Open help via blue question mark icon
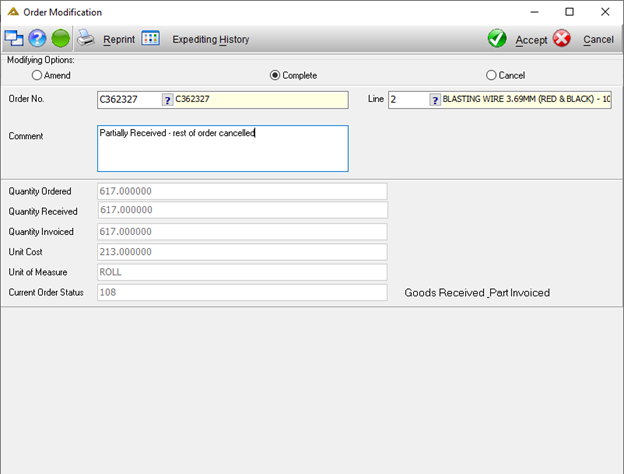The height and width of the screenshot is (474, 624). tap(37, 39)
